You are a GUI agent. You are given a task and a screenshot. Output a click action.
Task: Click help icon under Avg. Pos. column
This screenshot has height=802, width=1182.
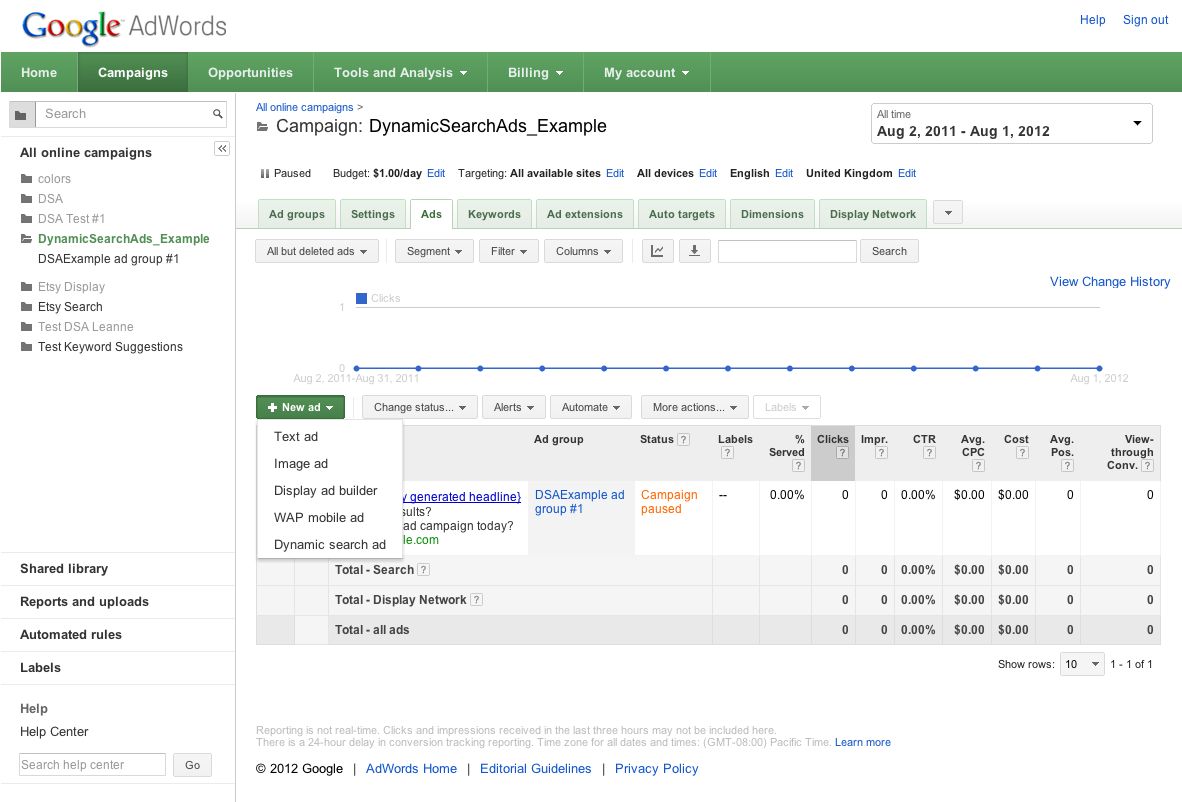(x=1067, y=466)
